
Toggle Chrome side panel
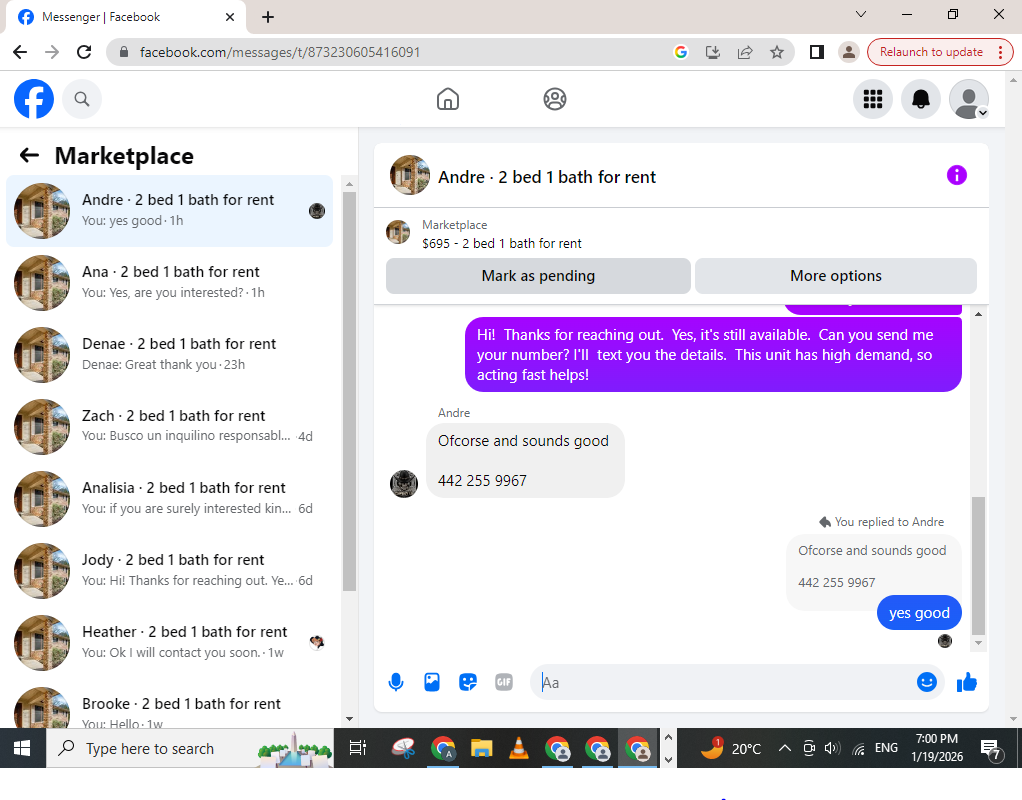[817, 52]
